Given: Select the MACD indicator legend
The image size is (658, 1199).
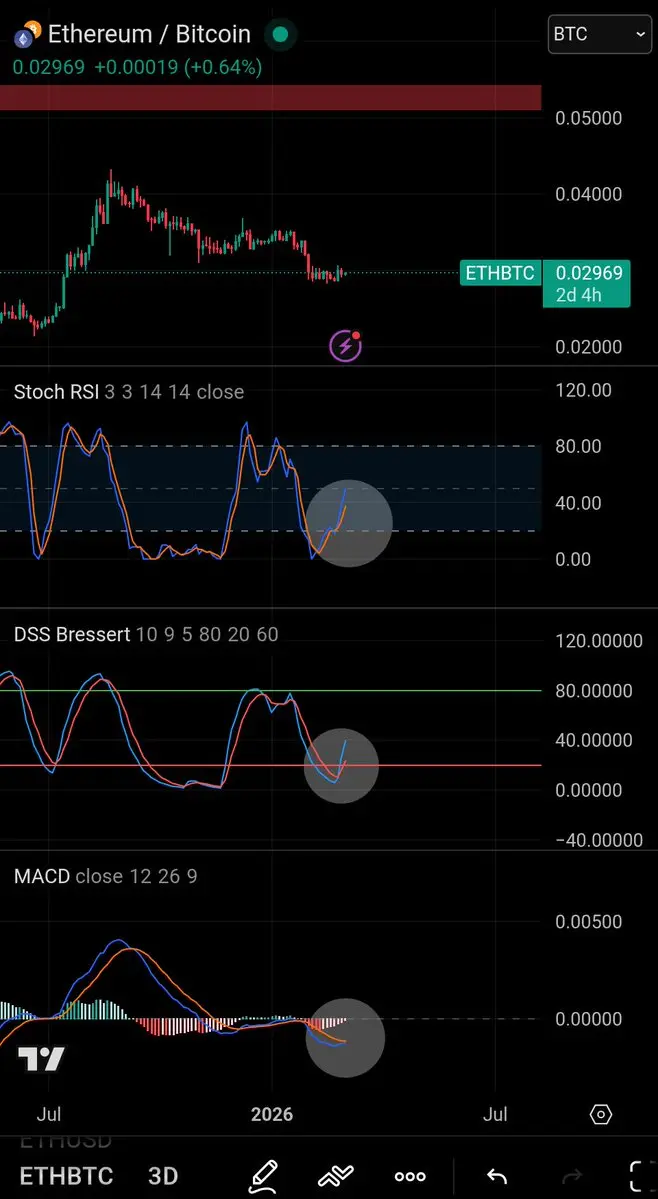Looking at the screenshot, I should pyautogui.click(x=105, y=876).
